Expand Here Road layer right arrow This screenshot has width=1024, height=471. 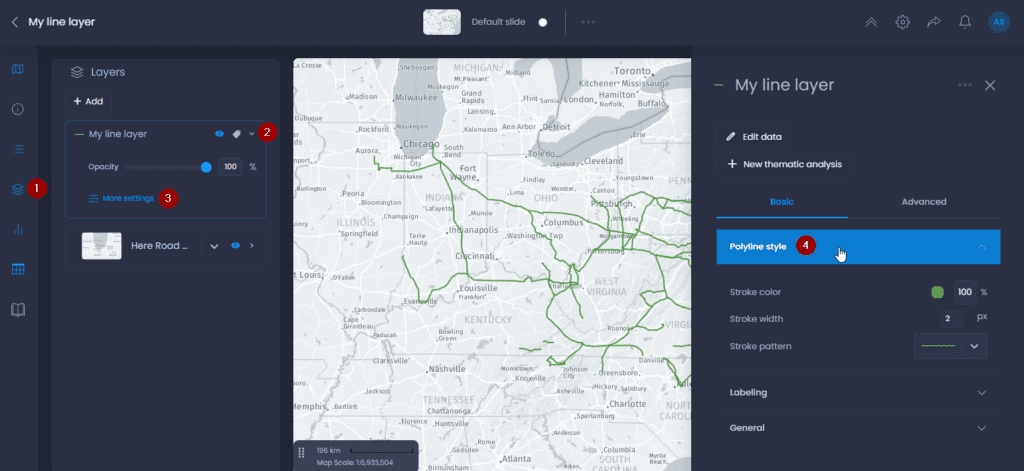(252, 246)
